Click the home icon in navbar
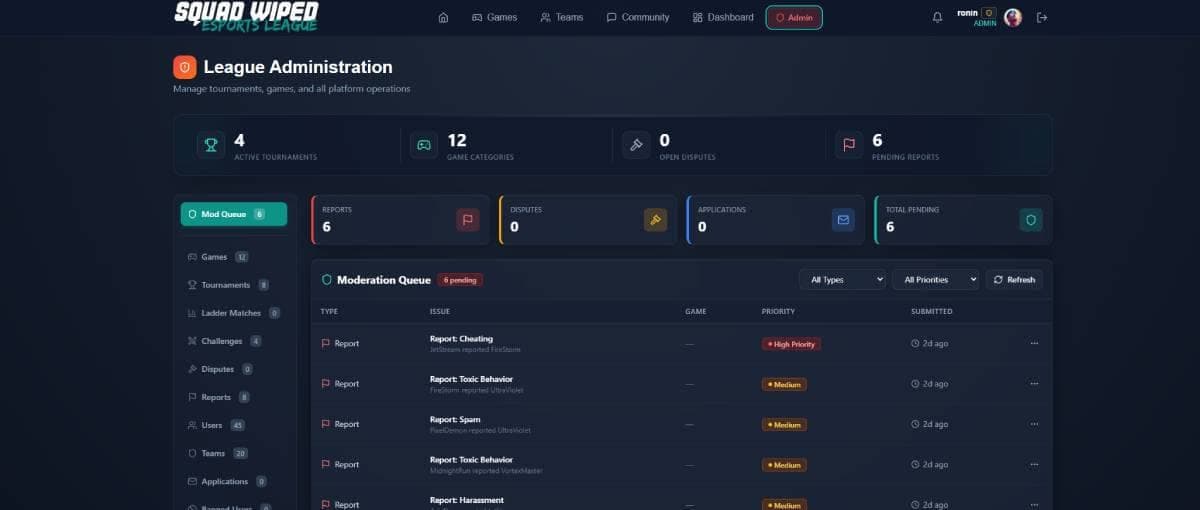The image size is (1200, 510). tap(443, 17)
